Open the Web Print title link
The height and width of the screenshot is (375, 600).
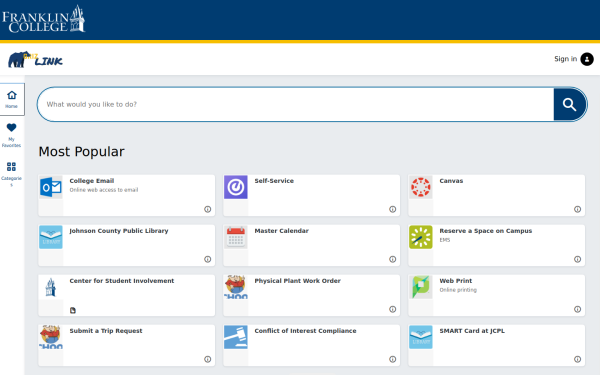point(455,280)
